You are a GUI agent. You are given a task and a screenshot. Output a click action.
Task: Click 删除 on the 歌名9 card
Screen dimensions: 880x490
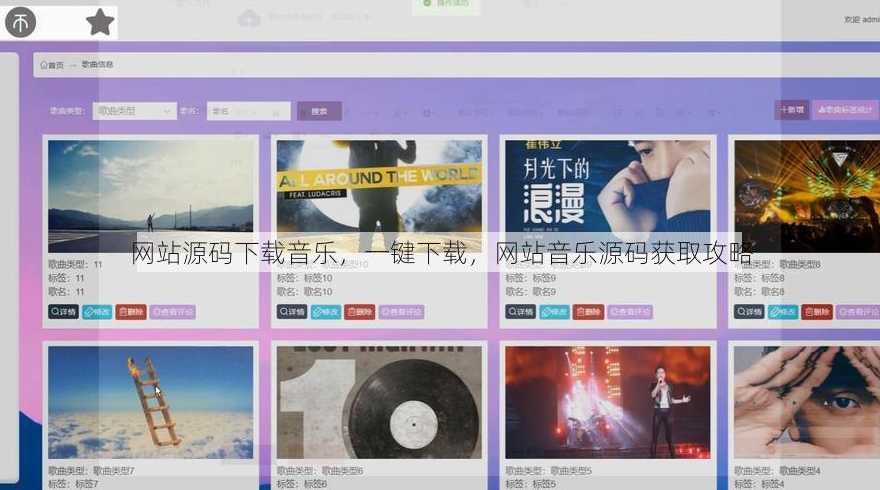(x=588, y=312)
